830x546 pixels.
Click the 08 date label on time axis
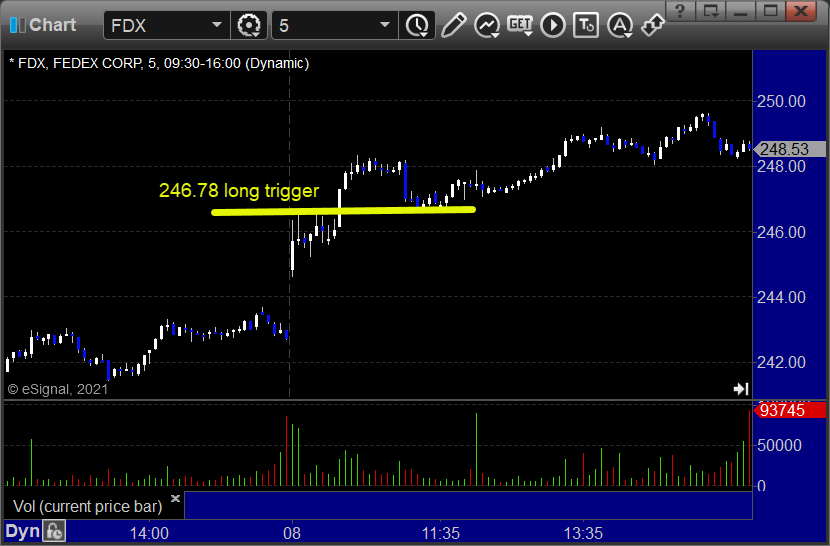click(292, 532)
